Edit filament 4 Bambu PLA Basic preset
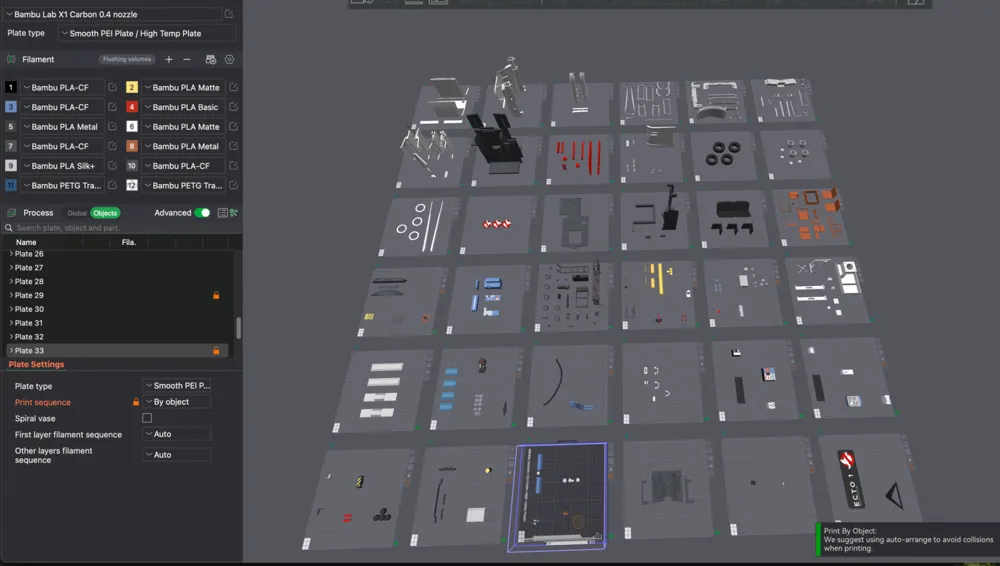 click(x=233, y=107)
